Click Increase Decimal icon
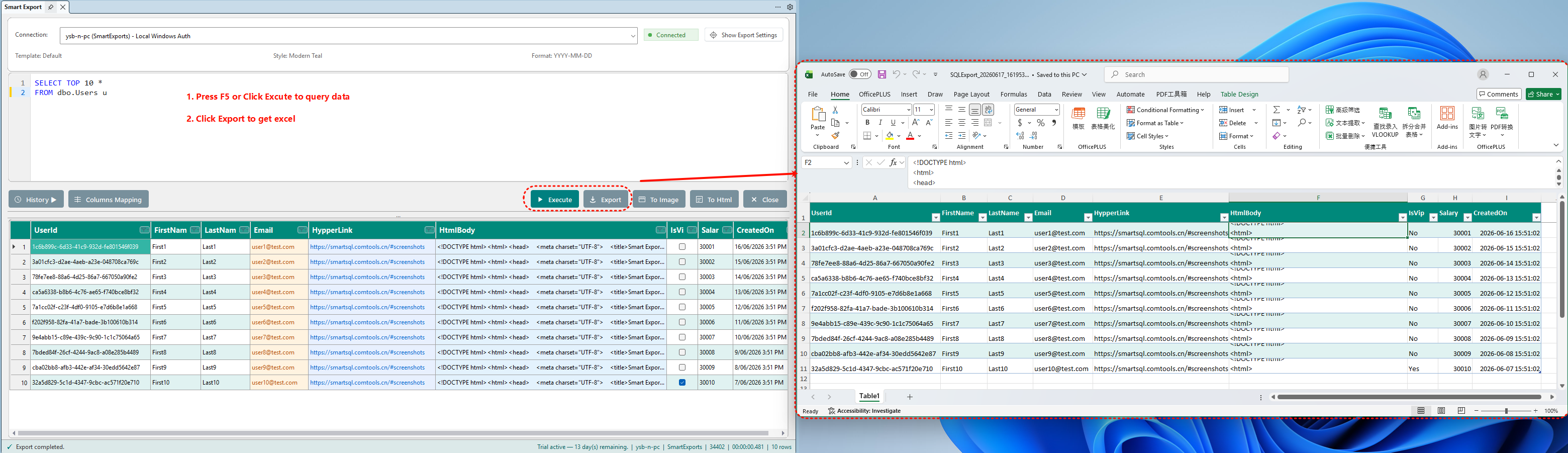This screenshot has width=1568, height=453. tap(1020, 136)
